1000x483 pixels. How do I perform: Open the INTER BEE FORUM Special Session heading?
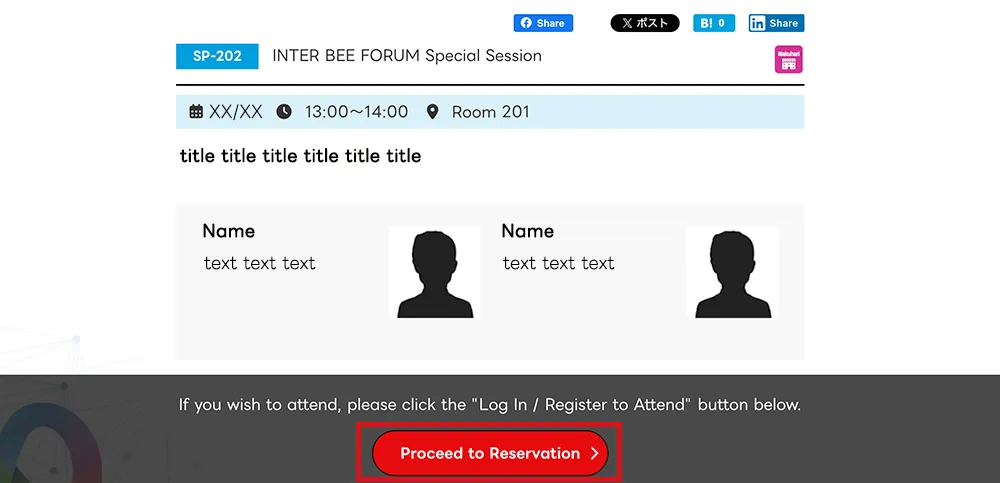406,56
